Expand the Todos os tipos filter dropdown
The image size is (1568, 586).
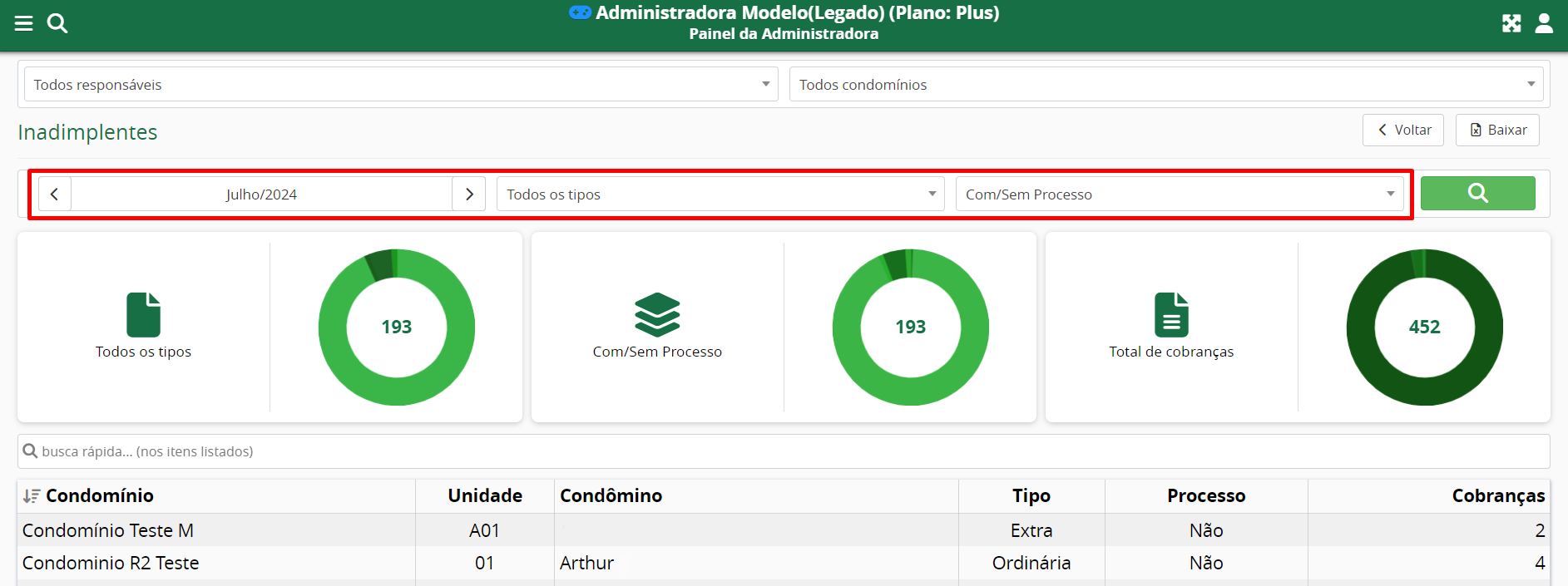(x=720, y=195)
